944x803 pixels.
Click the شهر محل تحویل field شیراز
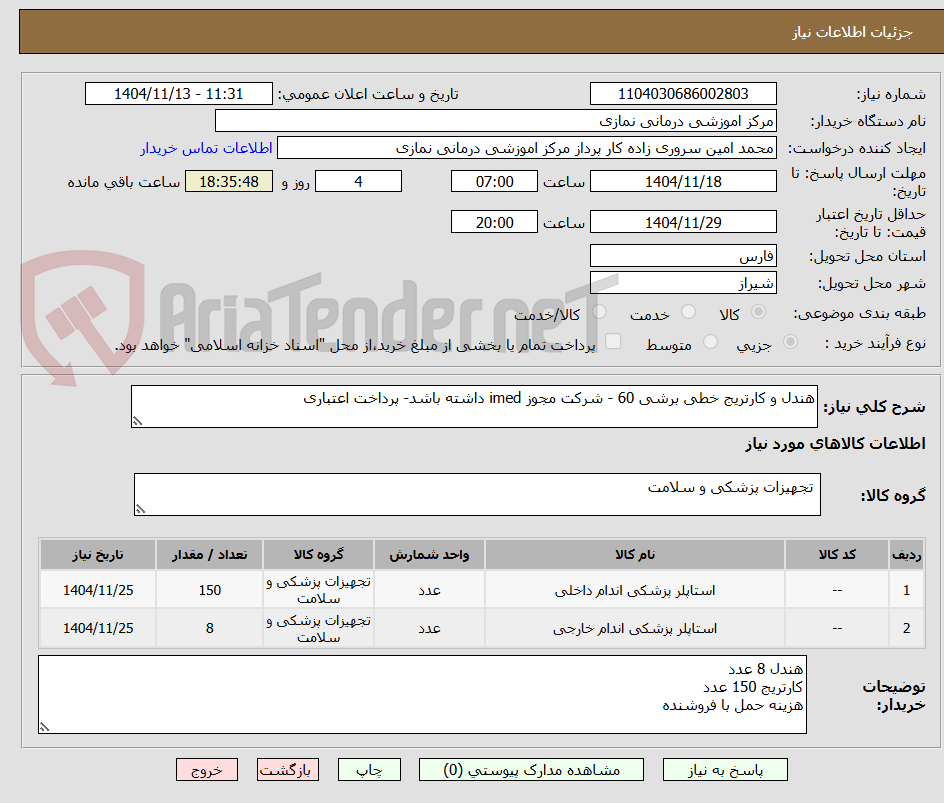pyautogui.click(x=683, y=283)
